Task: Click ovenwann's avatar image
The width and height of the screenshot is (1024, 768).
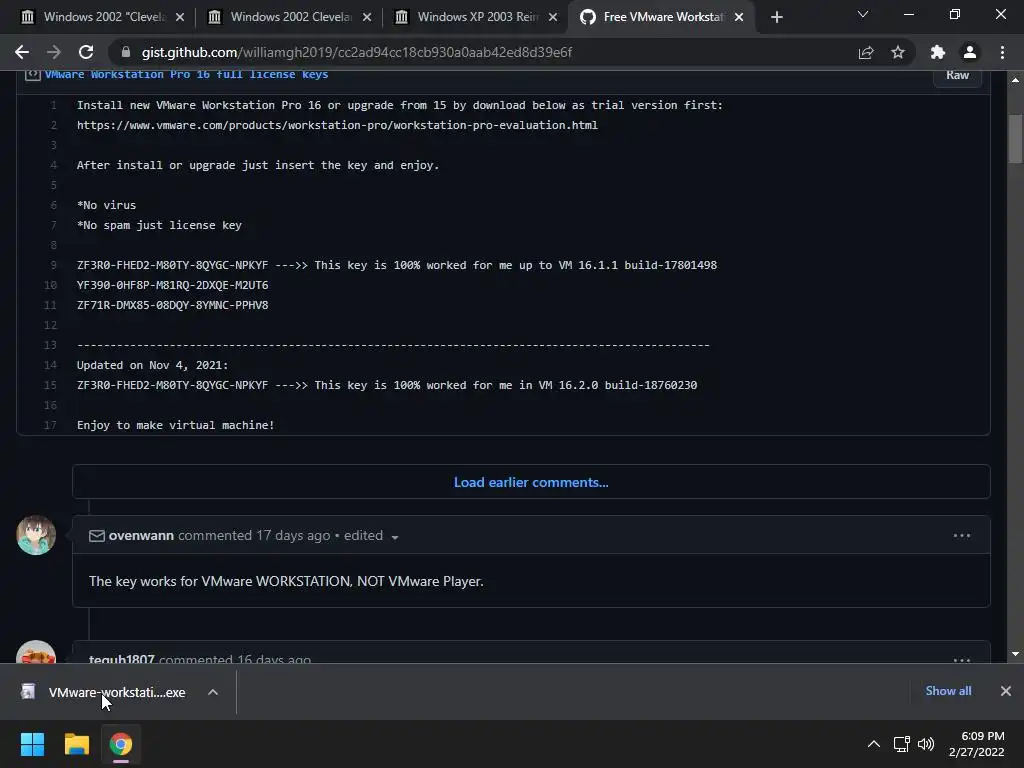Action: click(x=36, y=535)
